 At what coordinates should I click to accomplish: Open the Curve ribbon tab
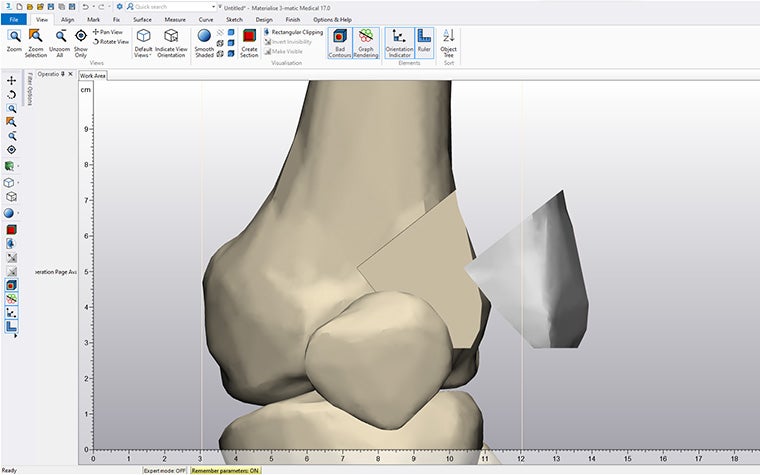[x=206, y=19]
